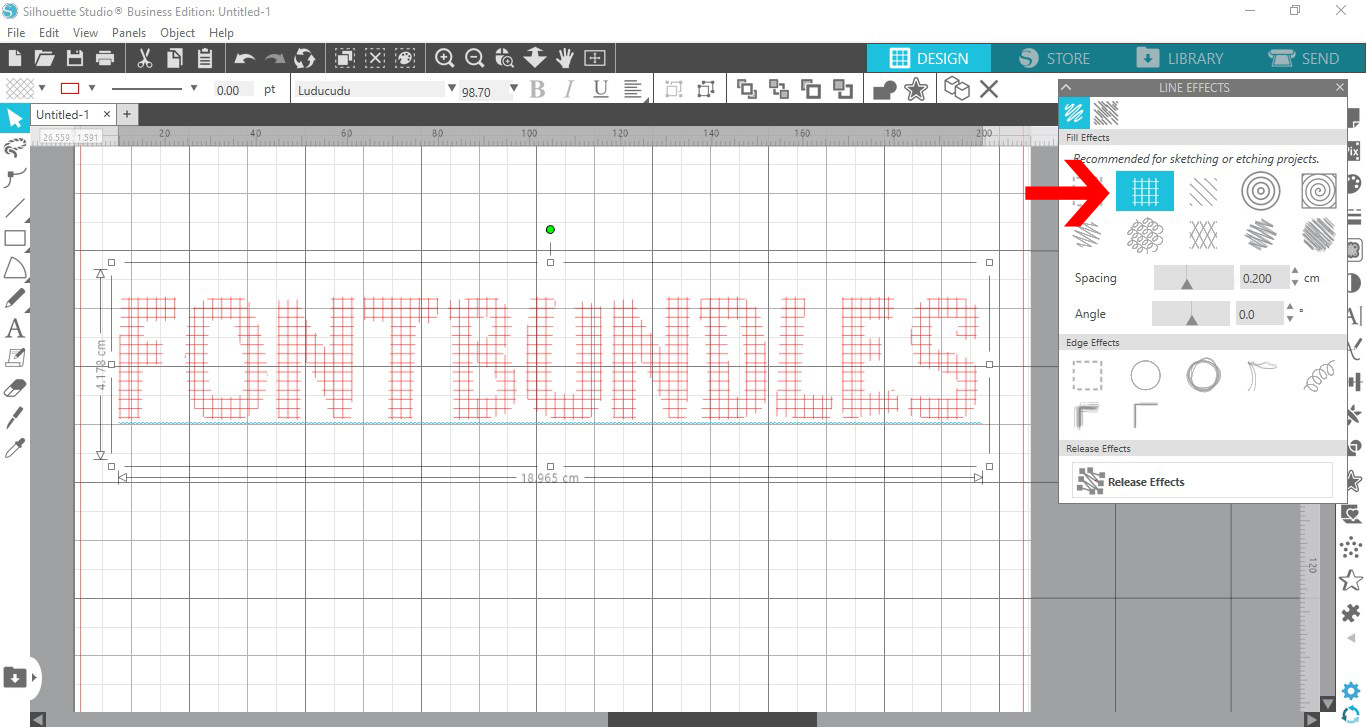Click the Release Effects button
This screenshot has width=1366, height=727.
[1202, 481]
